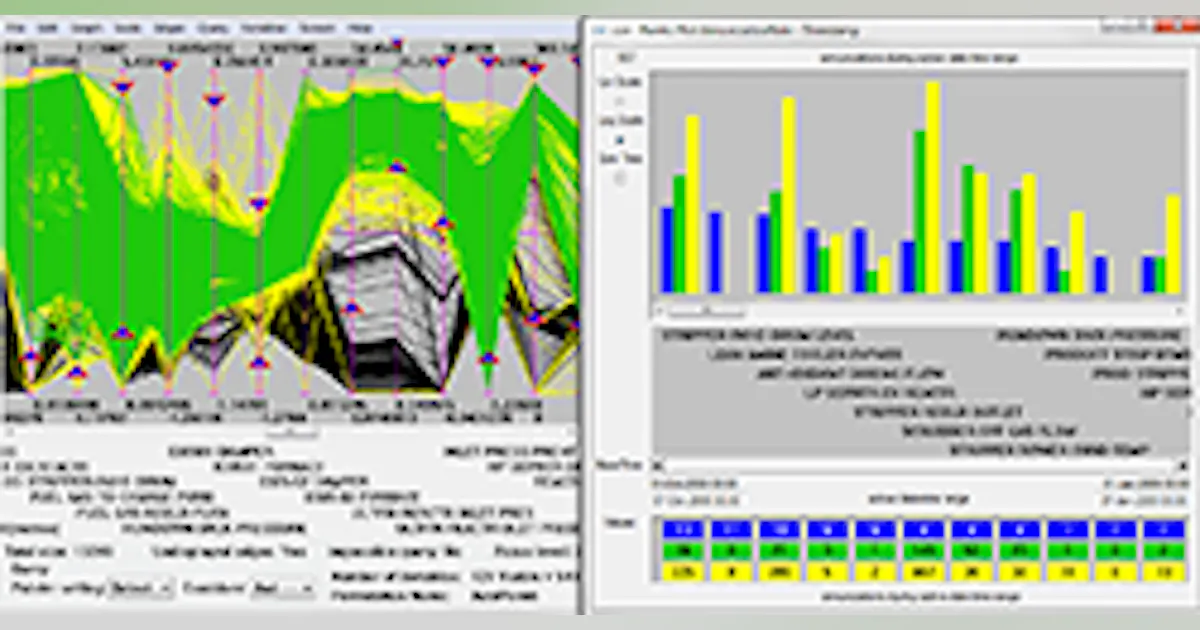
Task: Select the upper range handle on the fifth parallel axis
Action: pos(214,99)
